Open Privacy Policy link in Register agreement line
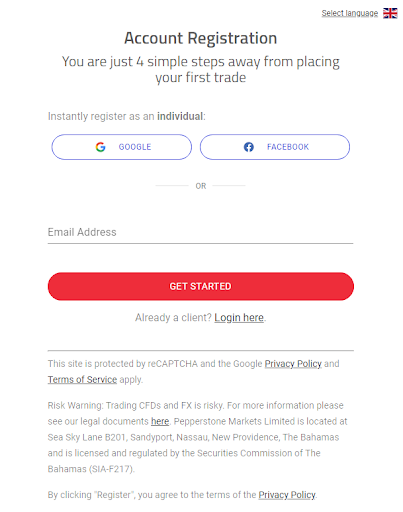 point(287,495)
